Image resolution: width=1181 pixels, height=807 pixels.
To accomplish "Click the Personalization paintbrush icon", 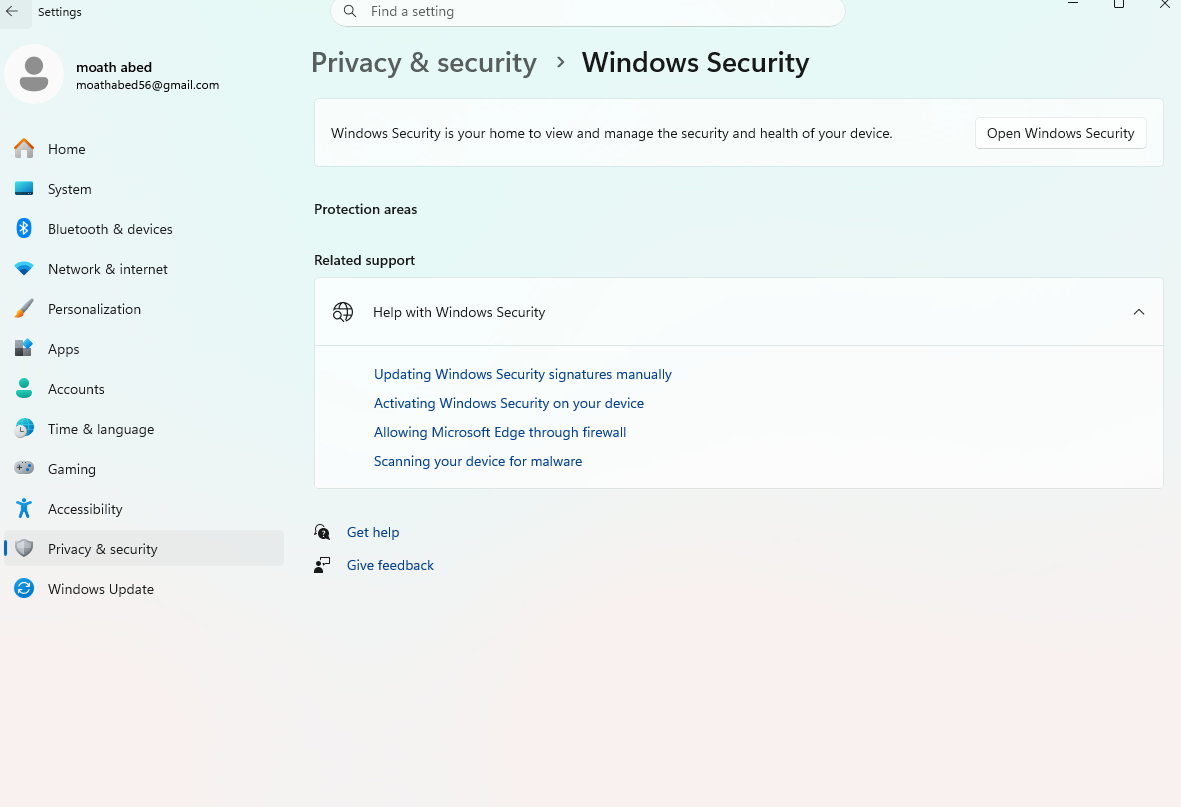I will [x=24, y=308].
